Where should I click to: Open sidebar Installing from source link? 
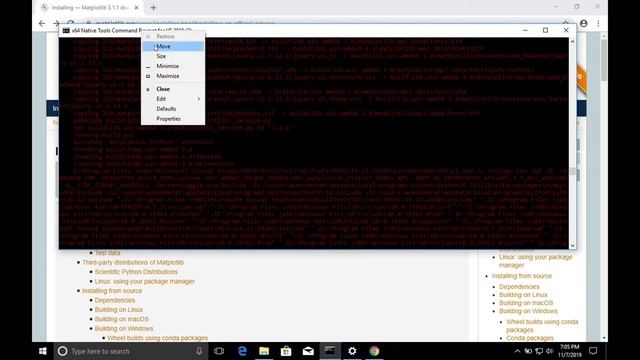pyautogui.click(x=522, y=276)
